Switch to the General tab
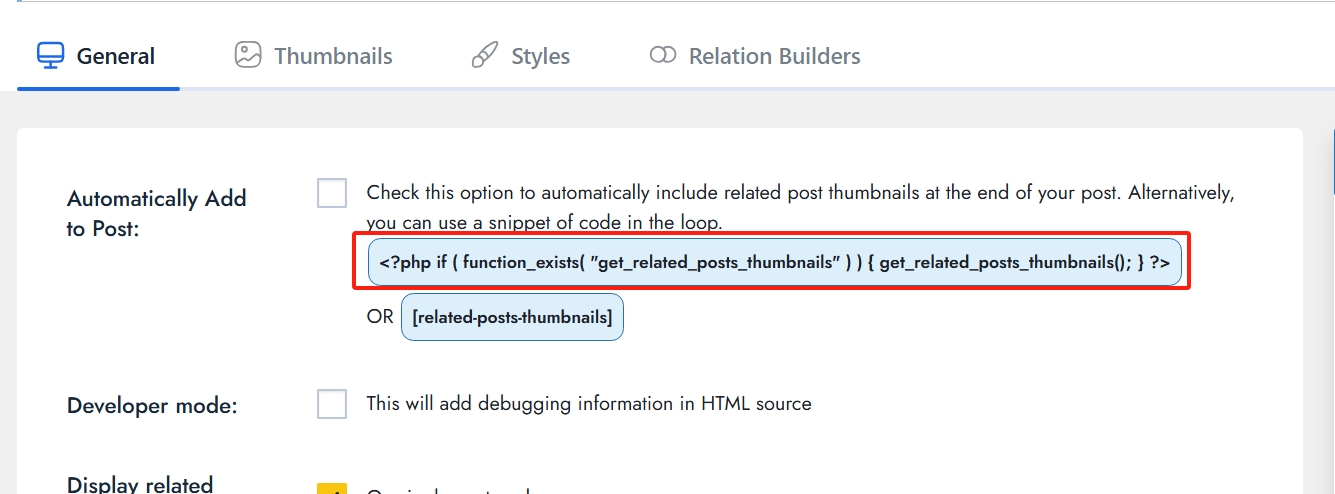This screenshot has width=1335, height=494. pos(115,56)
